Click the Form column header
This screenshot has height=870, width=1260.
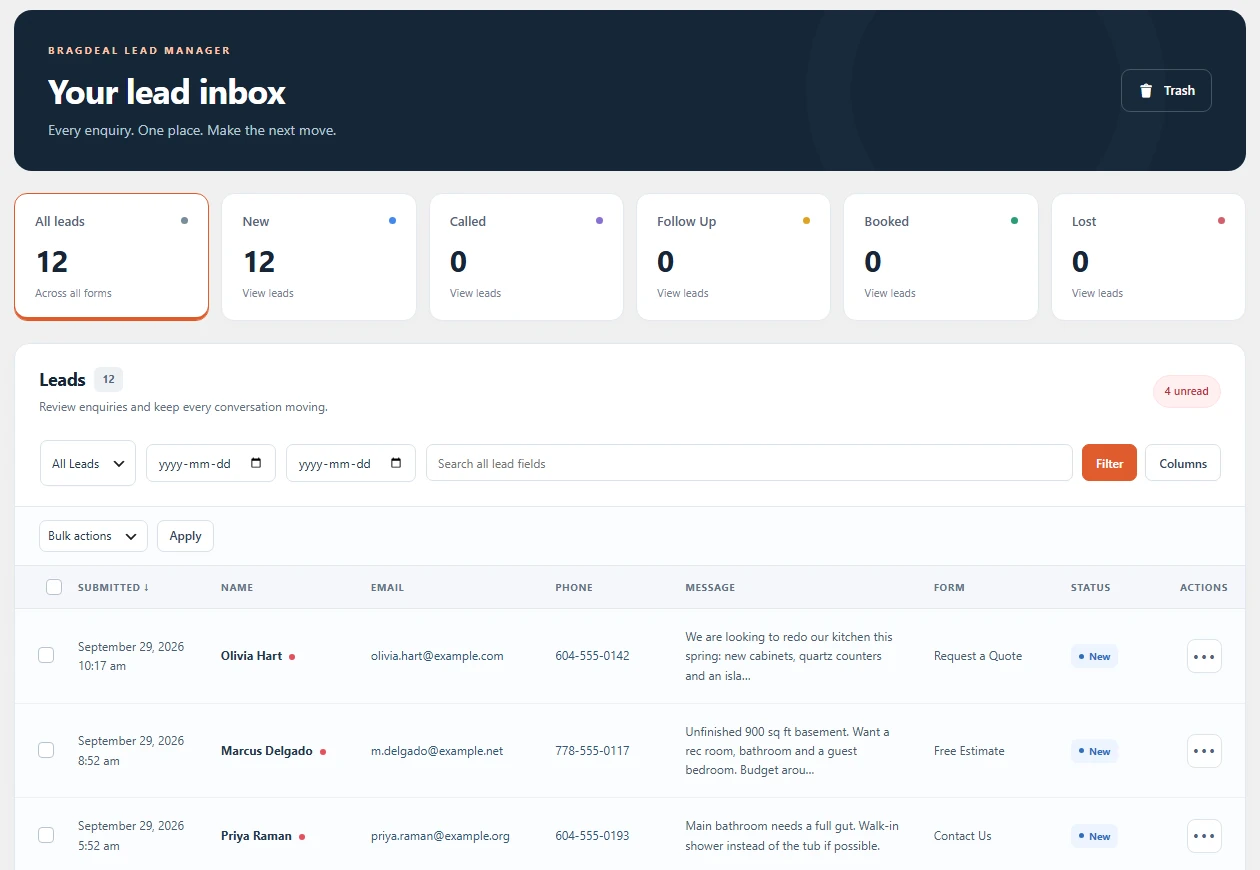pos(949,587)
